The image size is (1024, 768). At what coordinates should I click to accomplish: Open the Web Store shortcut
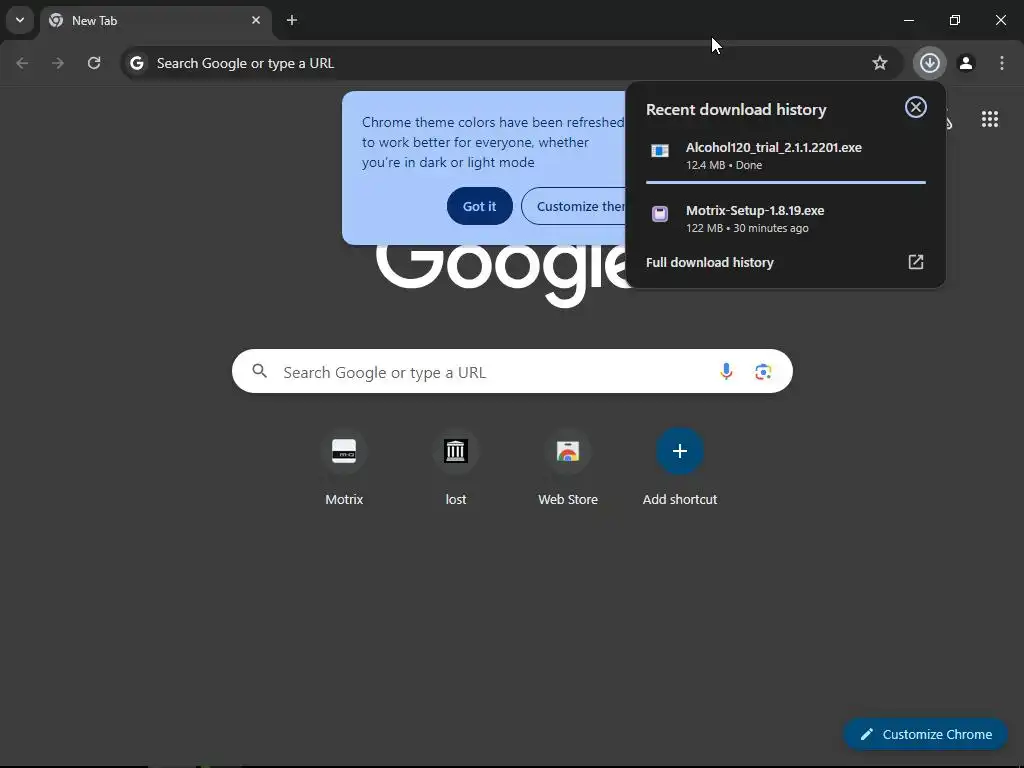[x=568, y=466]
